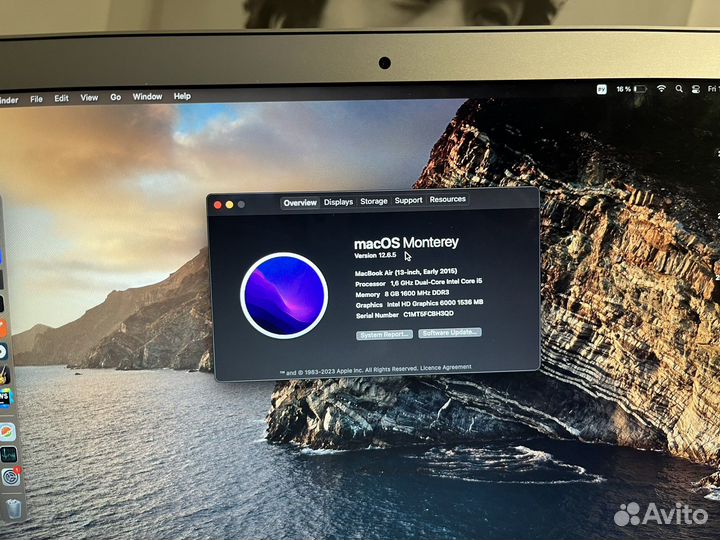Screen dimensions: 720x540
Task: Open Control Center in menu bar
Action: click(x=696, y=90)
